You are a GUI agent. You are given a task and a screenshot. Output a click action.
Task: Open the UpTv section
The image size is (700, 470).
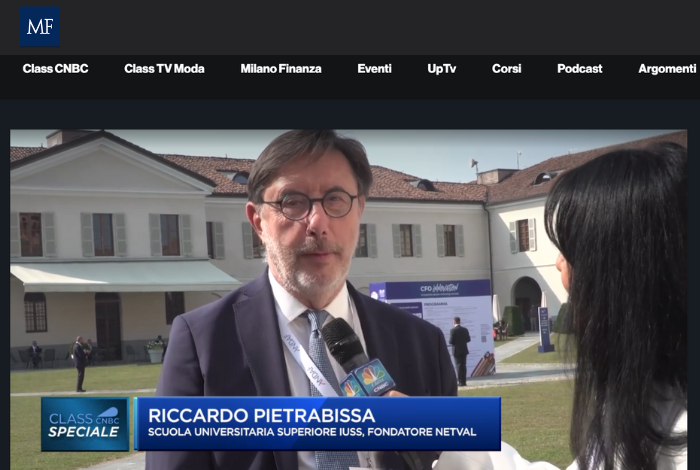(x=442, y=69)
